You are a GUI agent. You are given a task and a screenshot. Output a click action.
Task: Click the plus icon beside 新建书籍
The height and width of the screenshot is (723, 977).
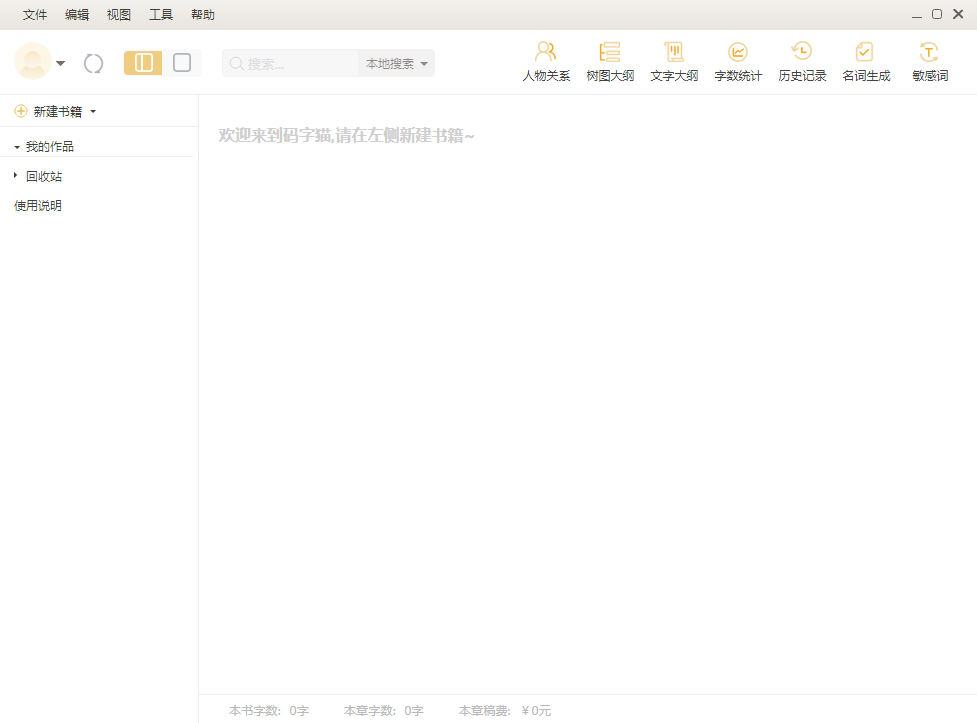click(21, 111)
